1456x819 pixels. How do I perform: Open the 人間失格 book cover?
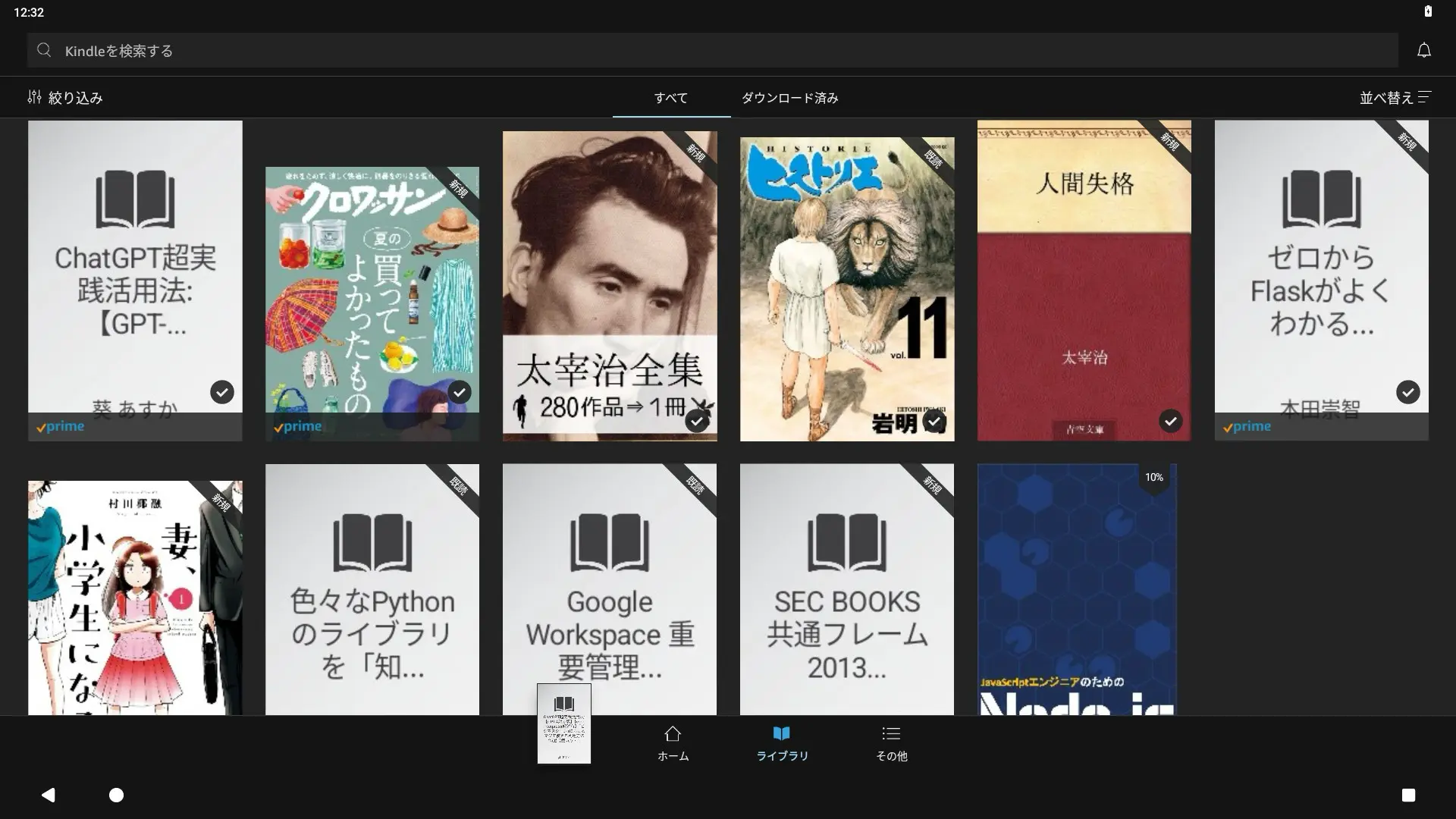[x=1084, y=281]
